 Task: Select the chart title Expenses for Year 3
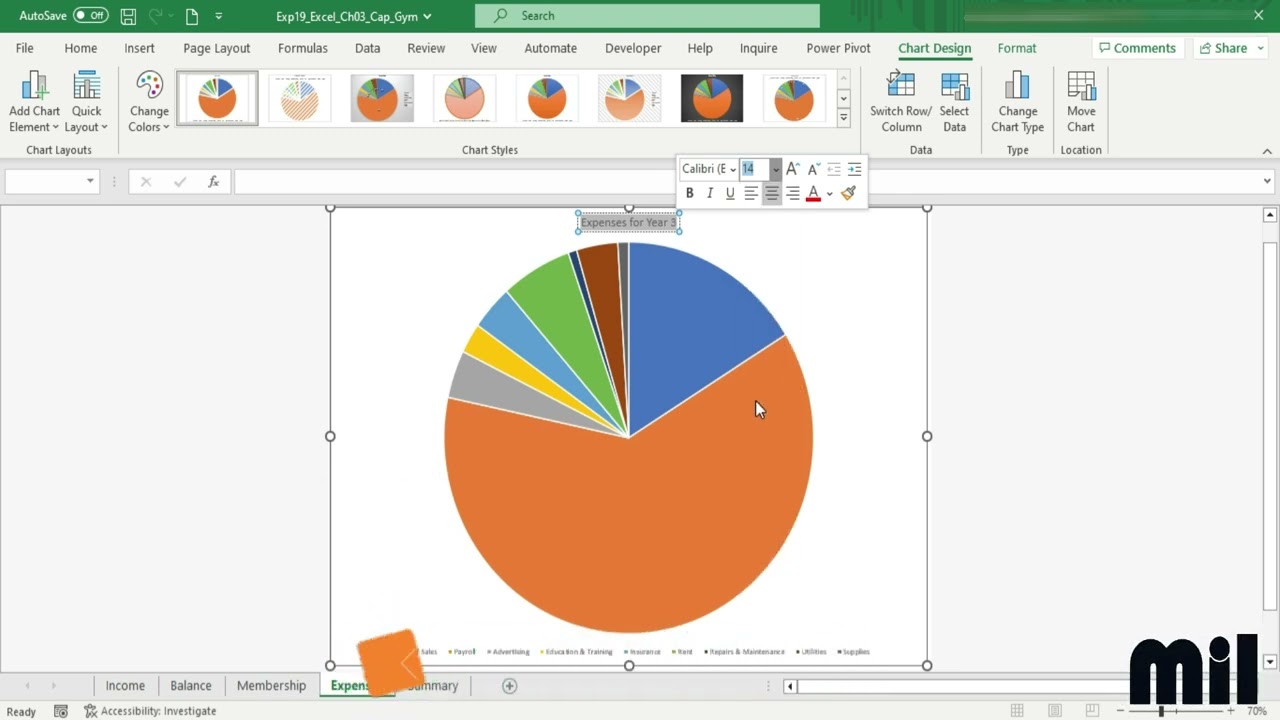628,222
